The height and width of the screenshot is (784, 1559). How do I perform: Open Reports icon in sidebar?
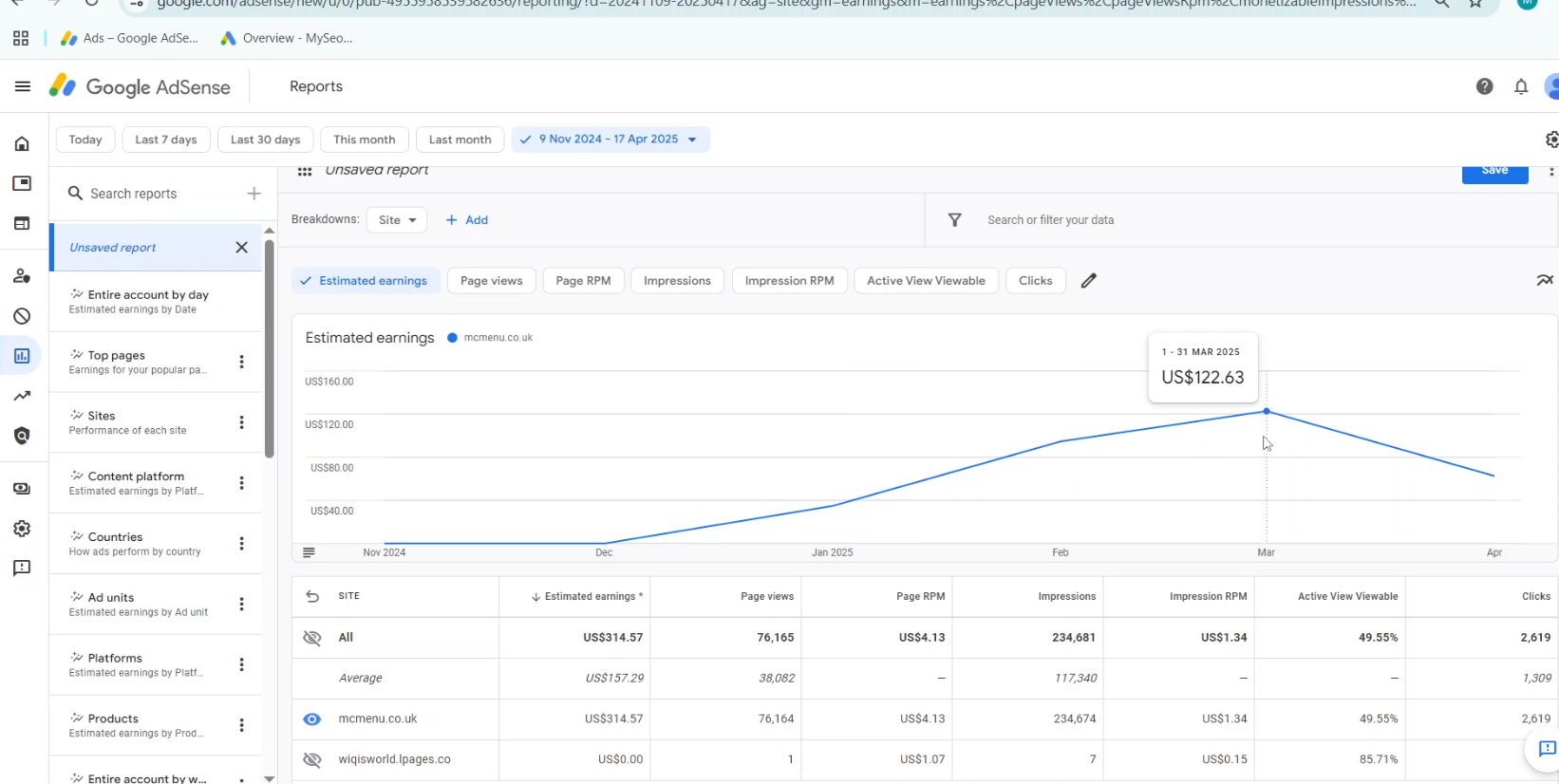coord(22,356)
